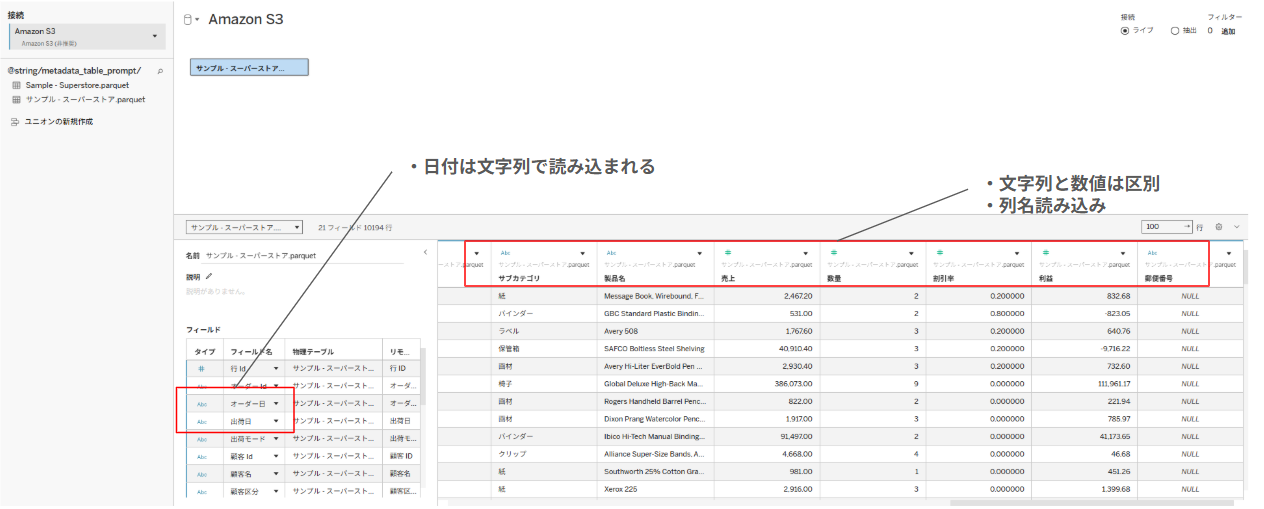The image size is (1264, 509).
Task: Click the Abc type icon of 製品名 column
Action: coord(611,253)
